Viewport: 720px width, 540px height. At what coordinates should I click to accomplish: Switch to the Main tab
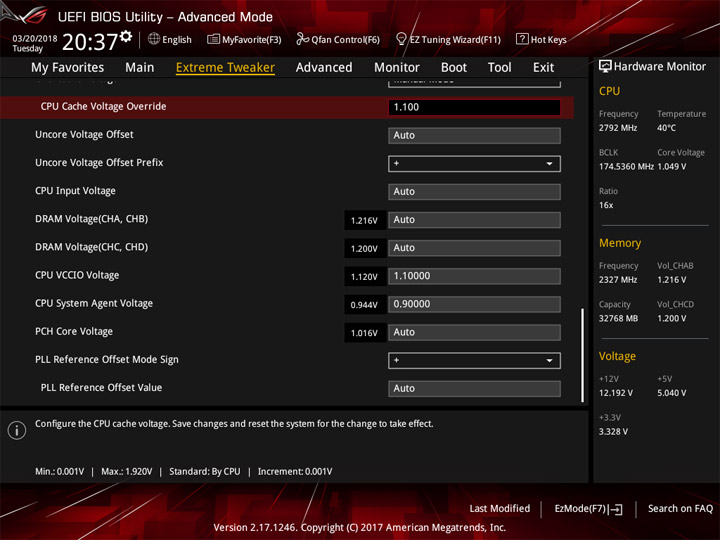[x=140, y=68]
